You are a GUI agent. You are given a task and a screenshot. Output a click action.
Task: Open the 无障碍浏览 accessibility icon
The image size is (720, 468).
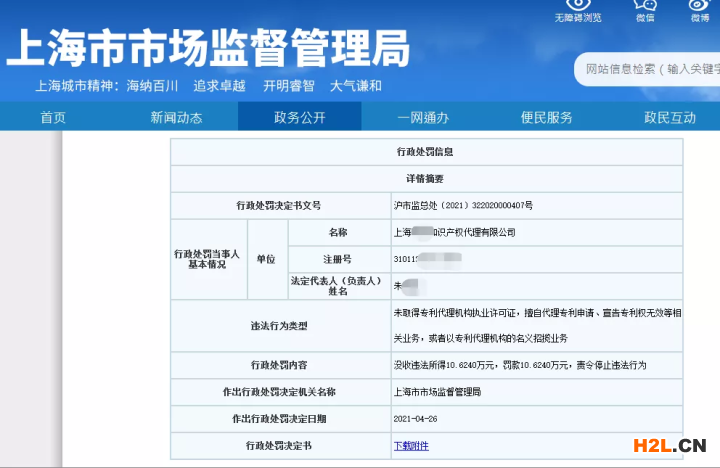coord(578,10)
